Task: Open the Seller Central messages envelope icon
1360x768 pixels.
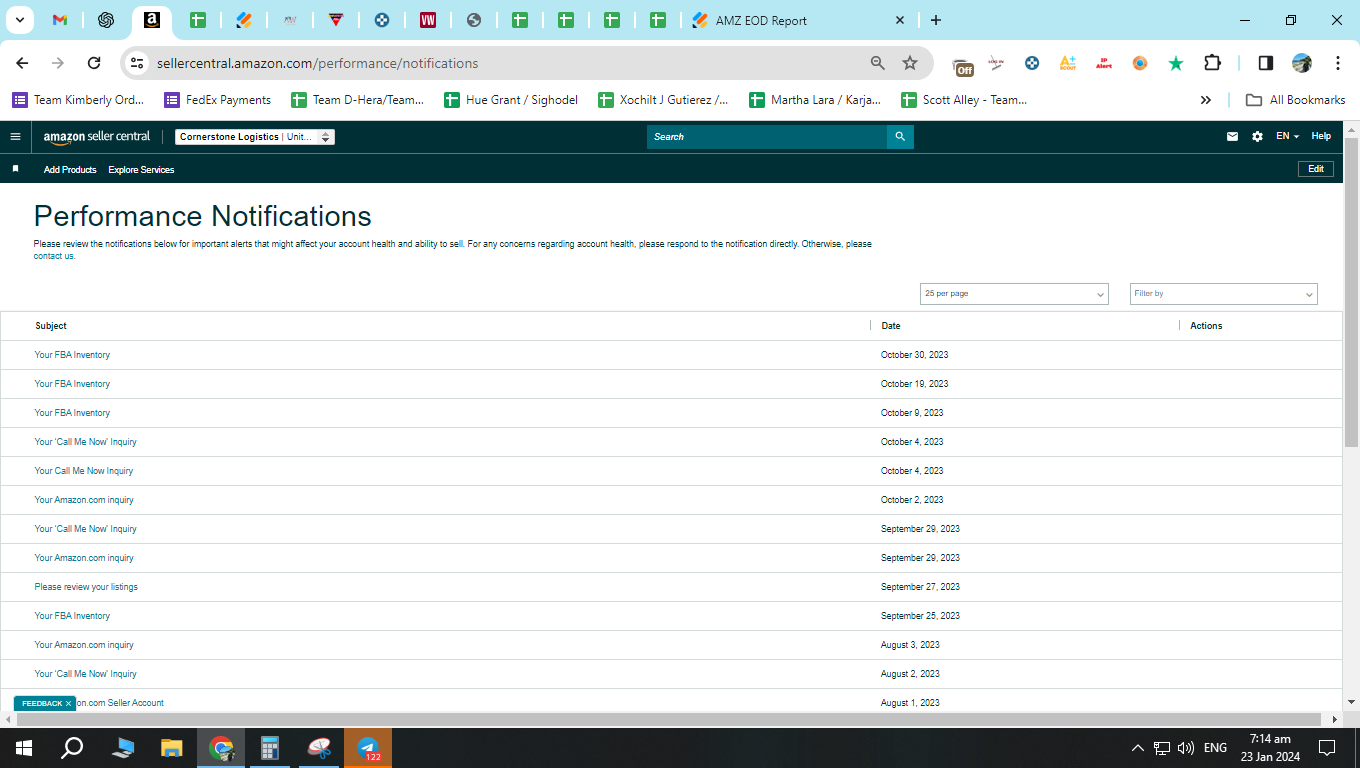Action: coord(1232,137)
